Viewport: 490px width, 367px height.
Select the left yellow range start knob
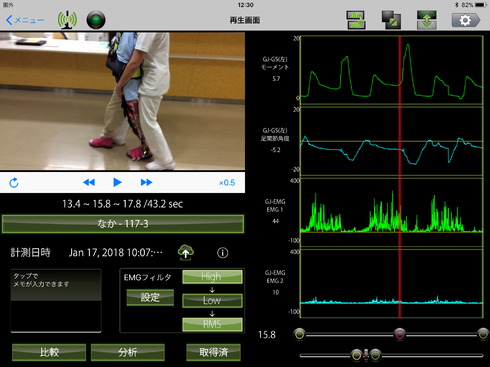tap(300, 334)
